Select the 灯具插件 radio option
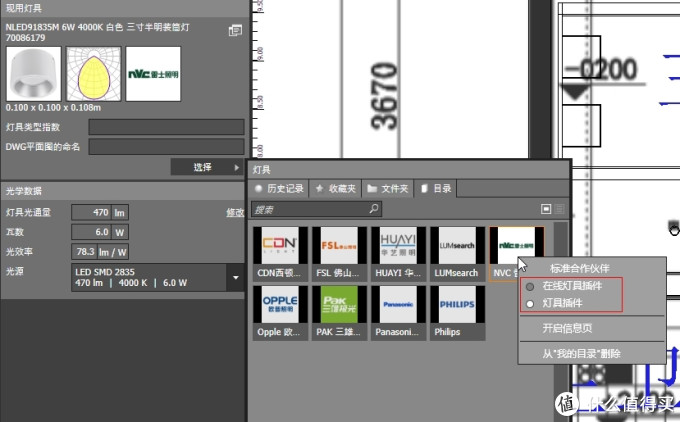The height and width of the screenshot is (422, 680). coord(530,302)
